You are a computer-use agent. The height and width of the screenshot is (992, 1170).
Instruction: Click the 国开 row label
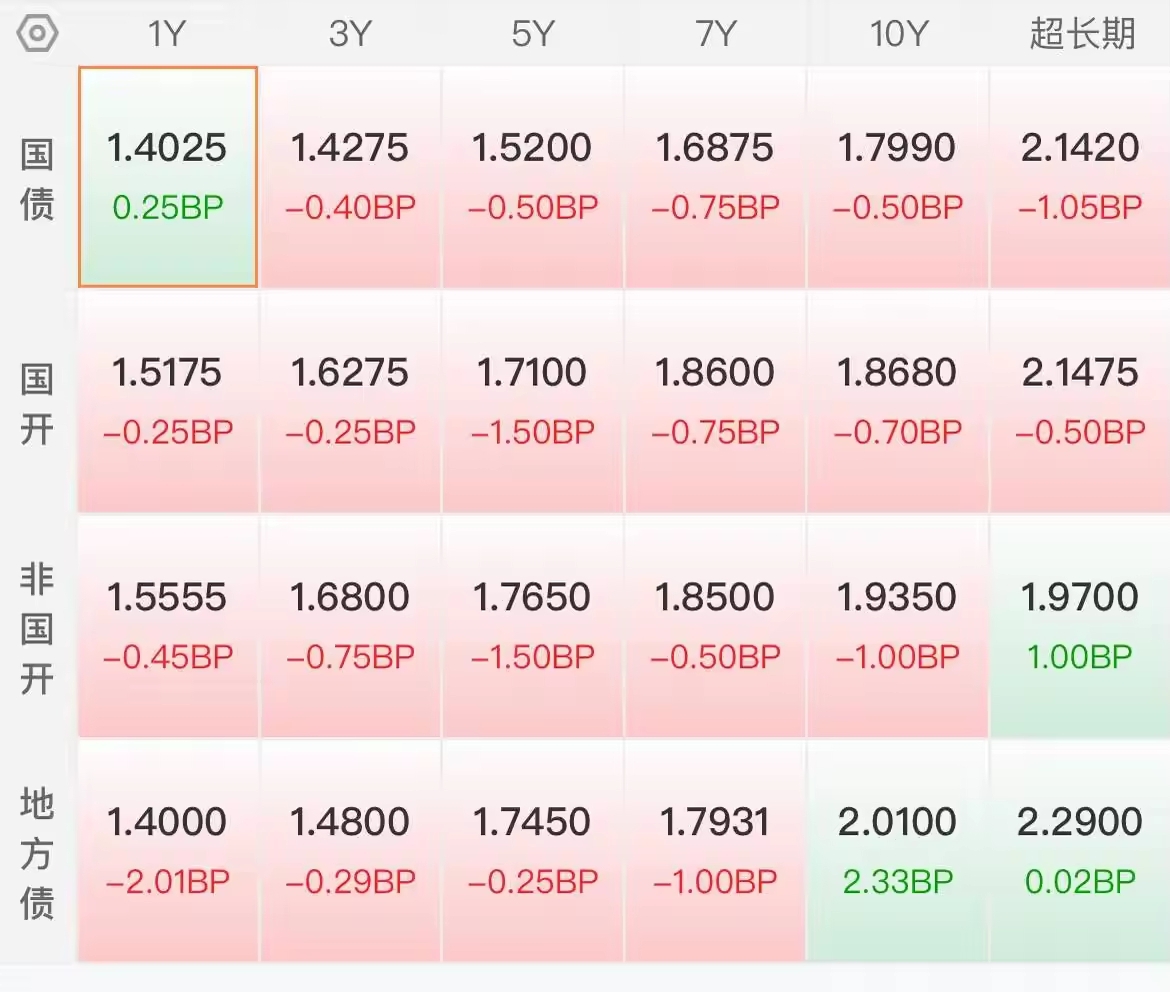38,405
